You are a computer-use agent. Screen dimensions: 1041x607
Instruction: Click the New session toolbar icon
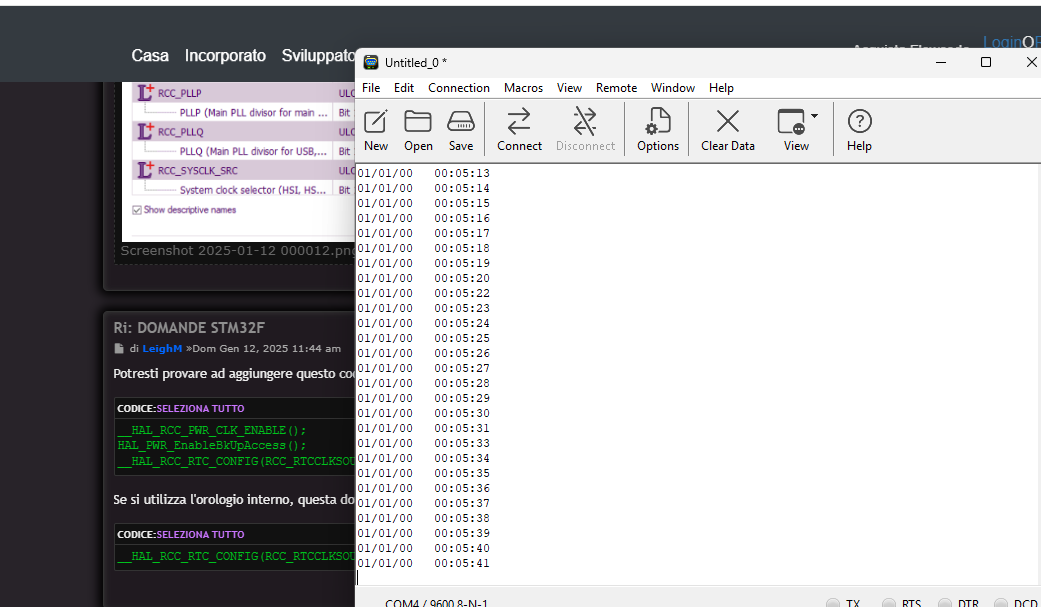(x=376, y=130)
